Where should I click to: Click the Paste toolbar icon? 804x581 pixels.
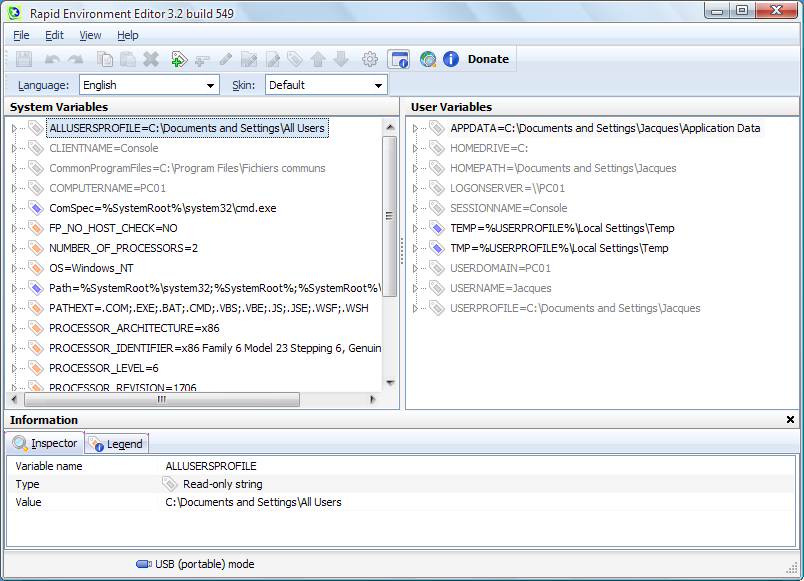128,59
